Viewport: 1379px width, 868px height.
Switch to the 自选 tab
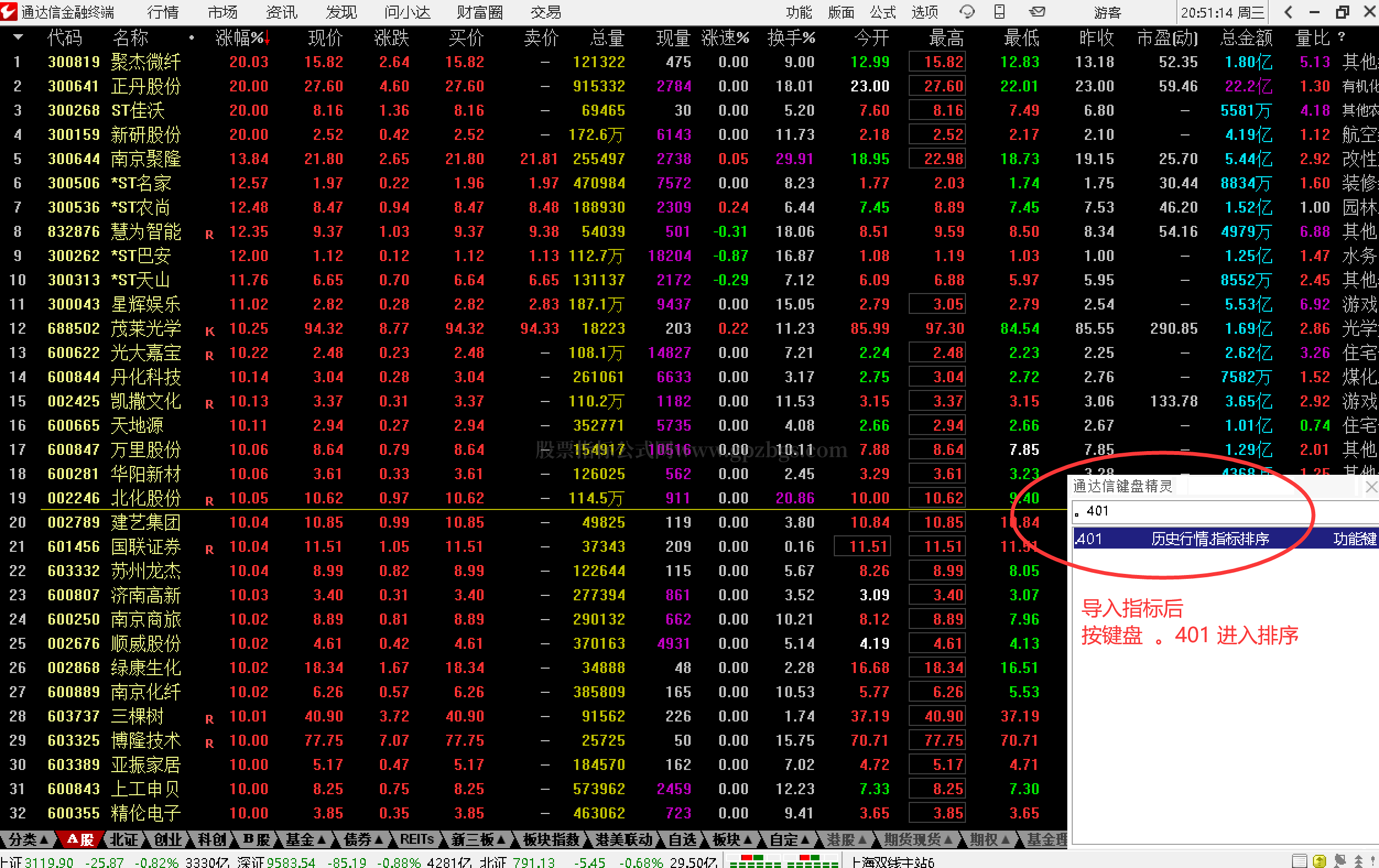tap(683, 839)
